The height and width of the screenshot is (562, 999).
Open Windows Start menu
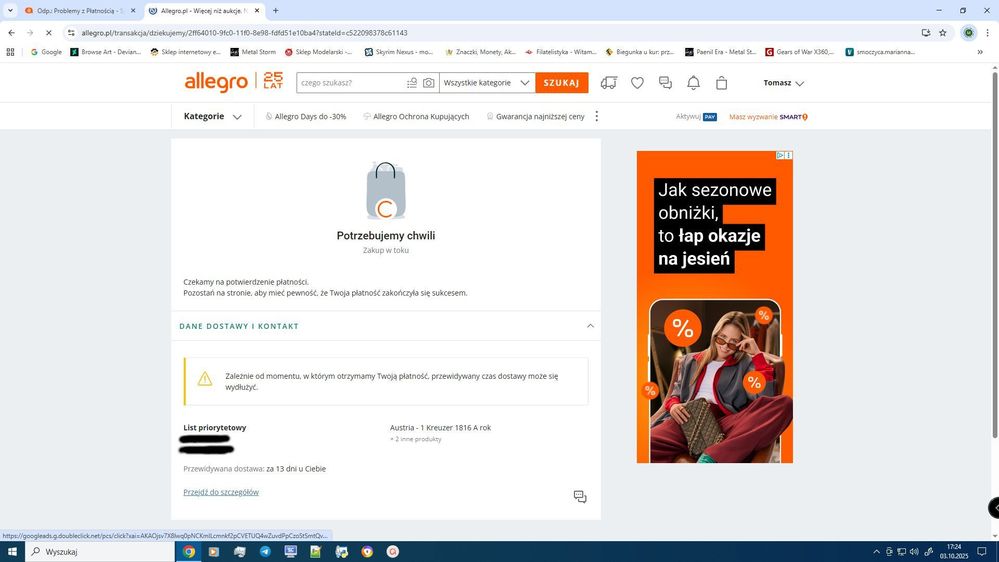[12, 552]
